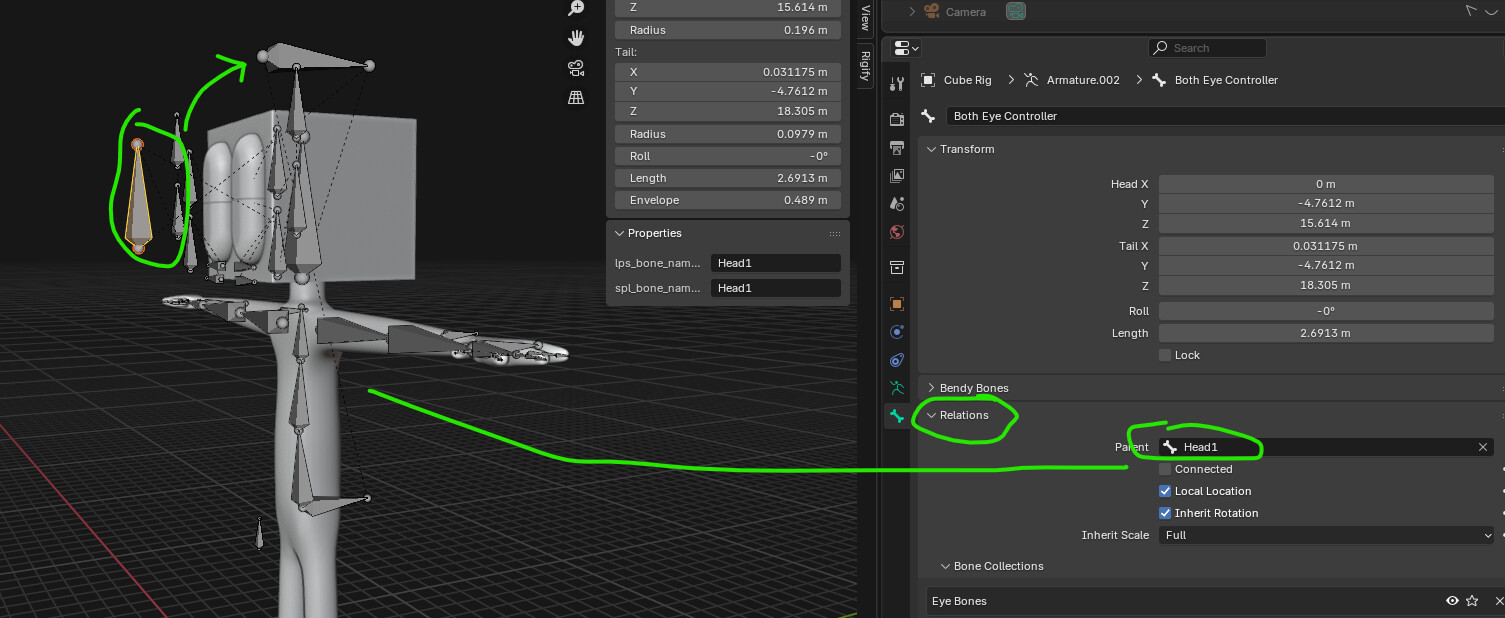
Task: Disable the Inherit Rotation checkbox
Action: pyautogui.click(x=1165, y=513)
